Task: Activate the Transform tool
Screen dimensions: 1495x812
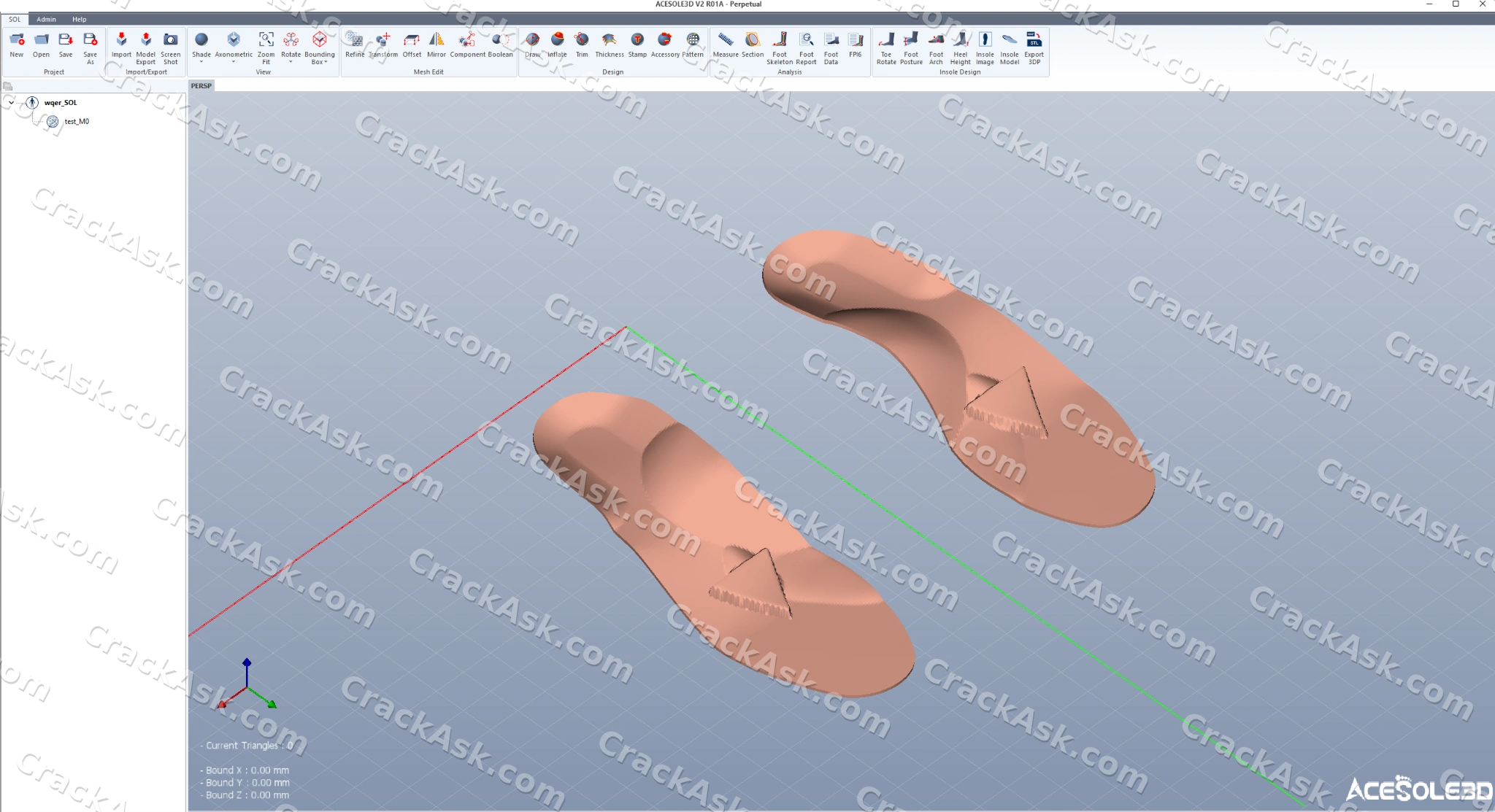Action: pyautogui.click(x=383, y=45)
